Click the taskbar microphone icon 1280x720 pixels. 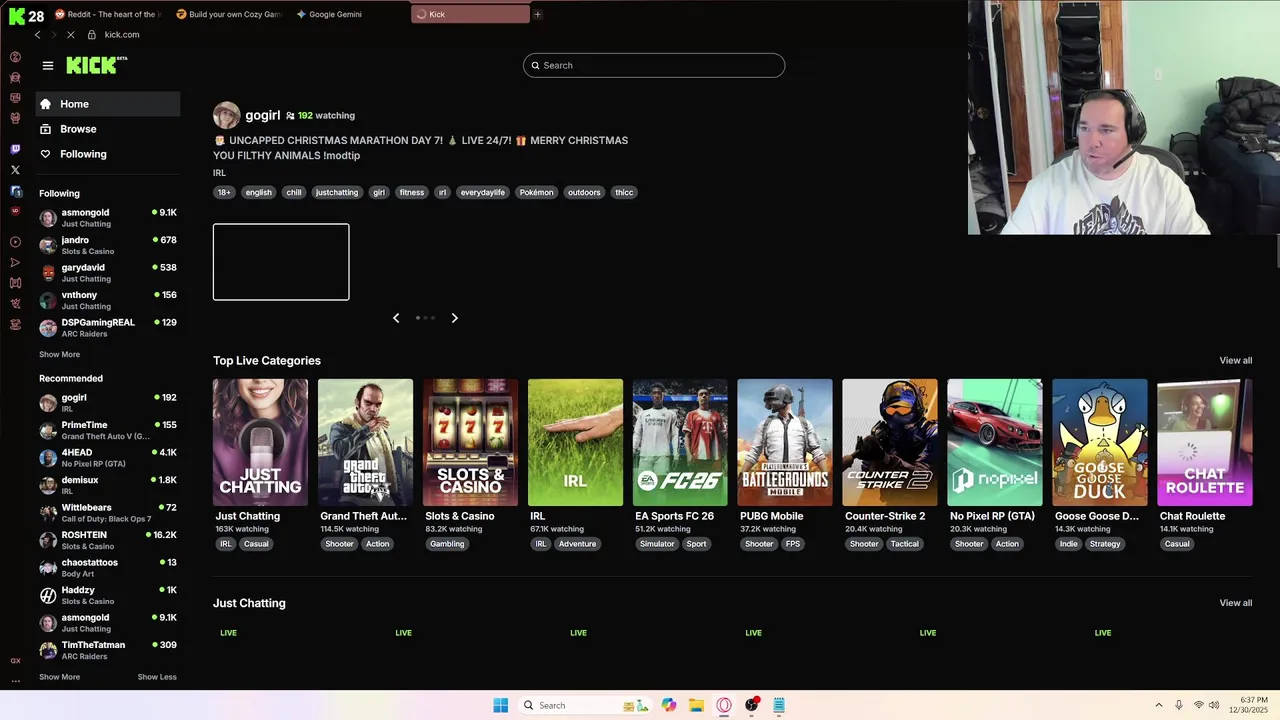pyautogui.click(x=1179, y=705)
